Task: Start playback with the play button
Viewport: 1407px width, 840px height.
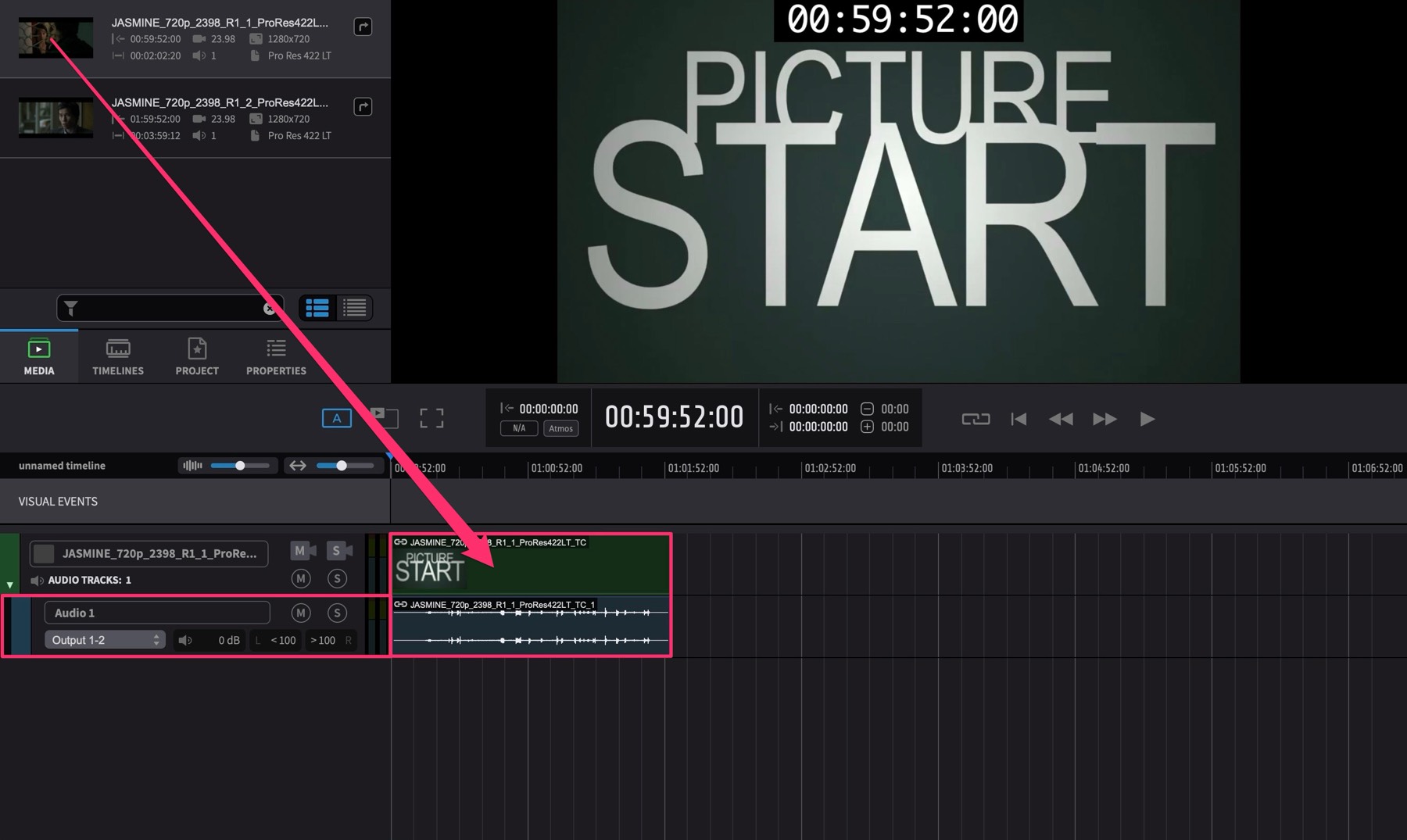Action: (1147, 419)
